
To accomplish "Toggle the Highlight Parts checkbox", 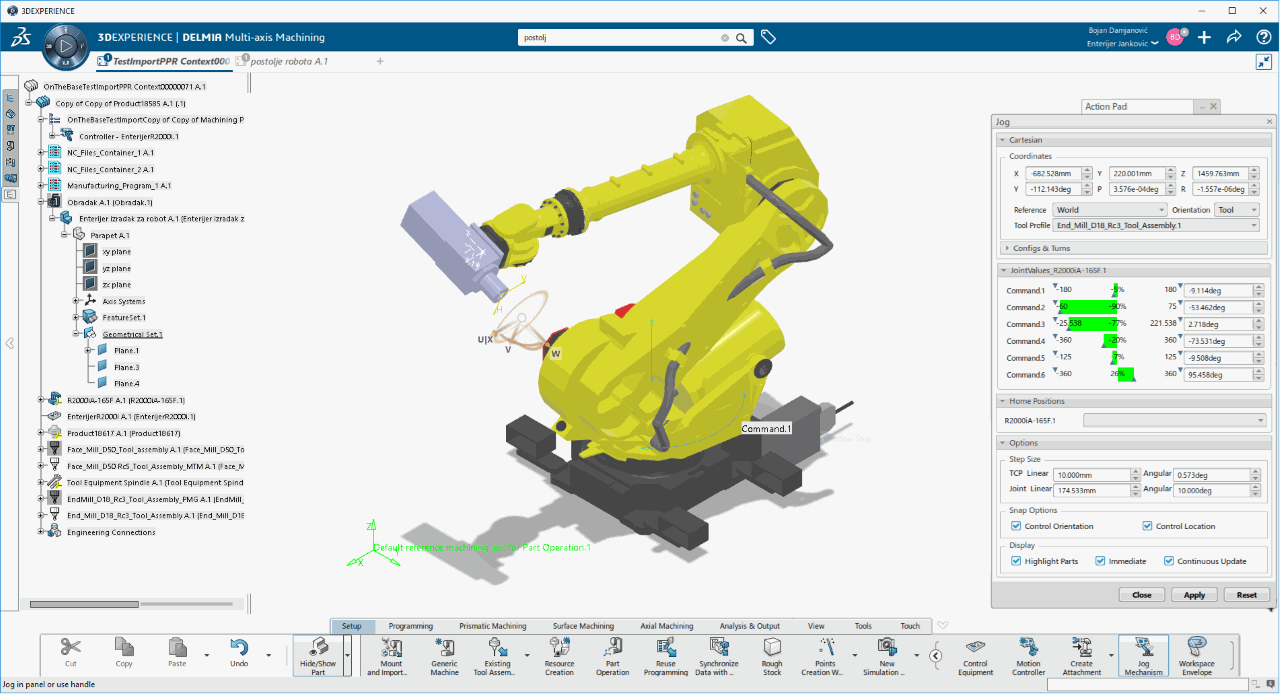I will click(1016, 561).
